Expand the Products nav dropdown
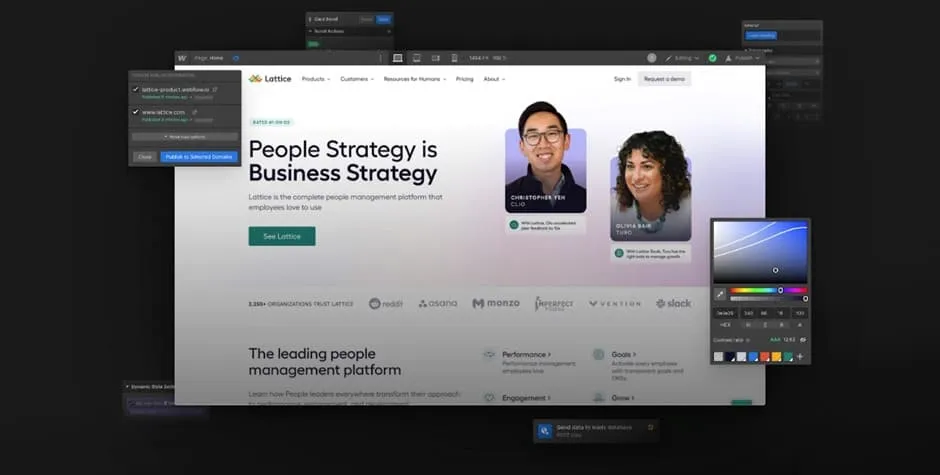The height and width of the screenshot is (475, 940). [x=316, y=79]
